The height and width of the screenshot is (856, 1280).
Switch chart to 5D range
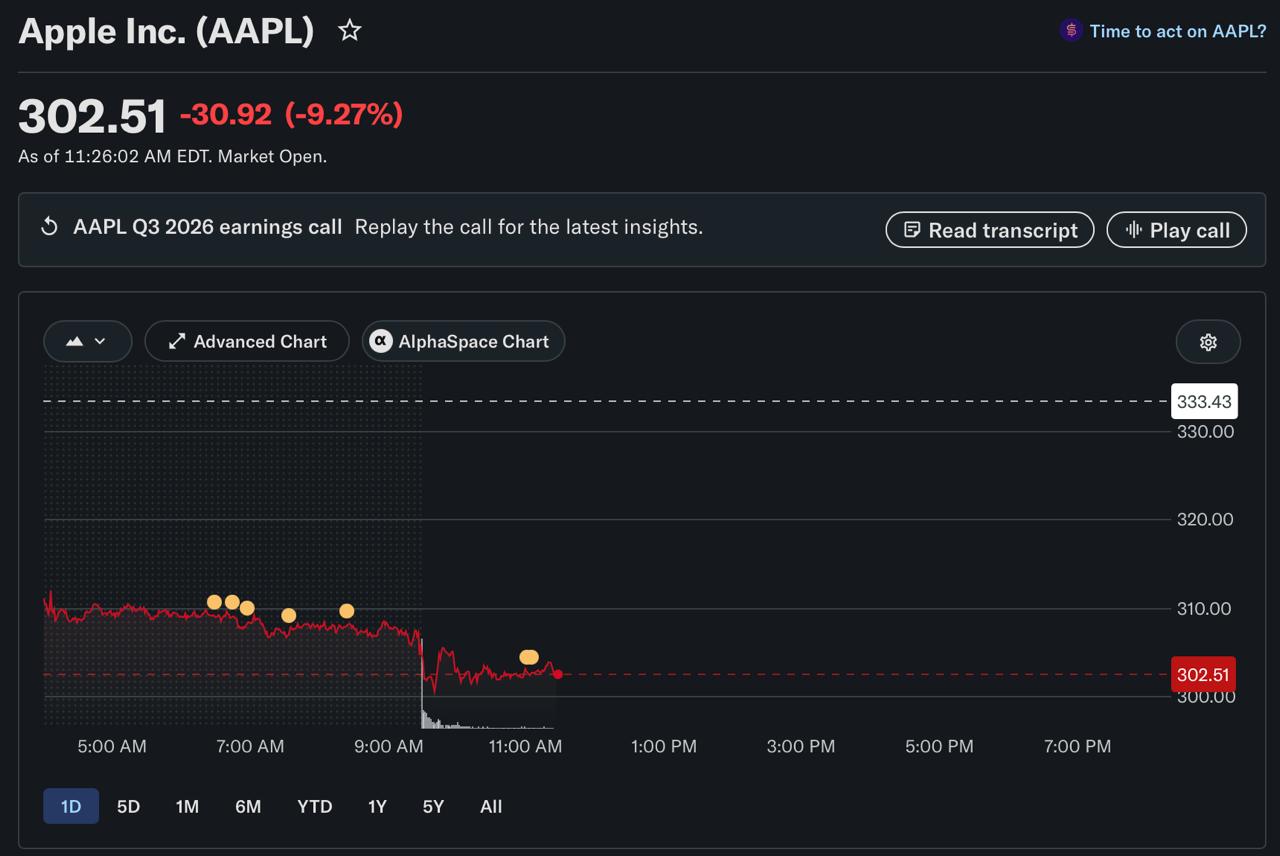[128, 806]
